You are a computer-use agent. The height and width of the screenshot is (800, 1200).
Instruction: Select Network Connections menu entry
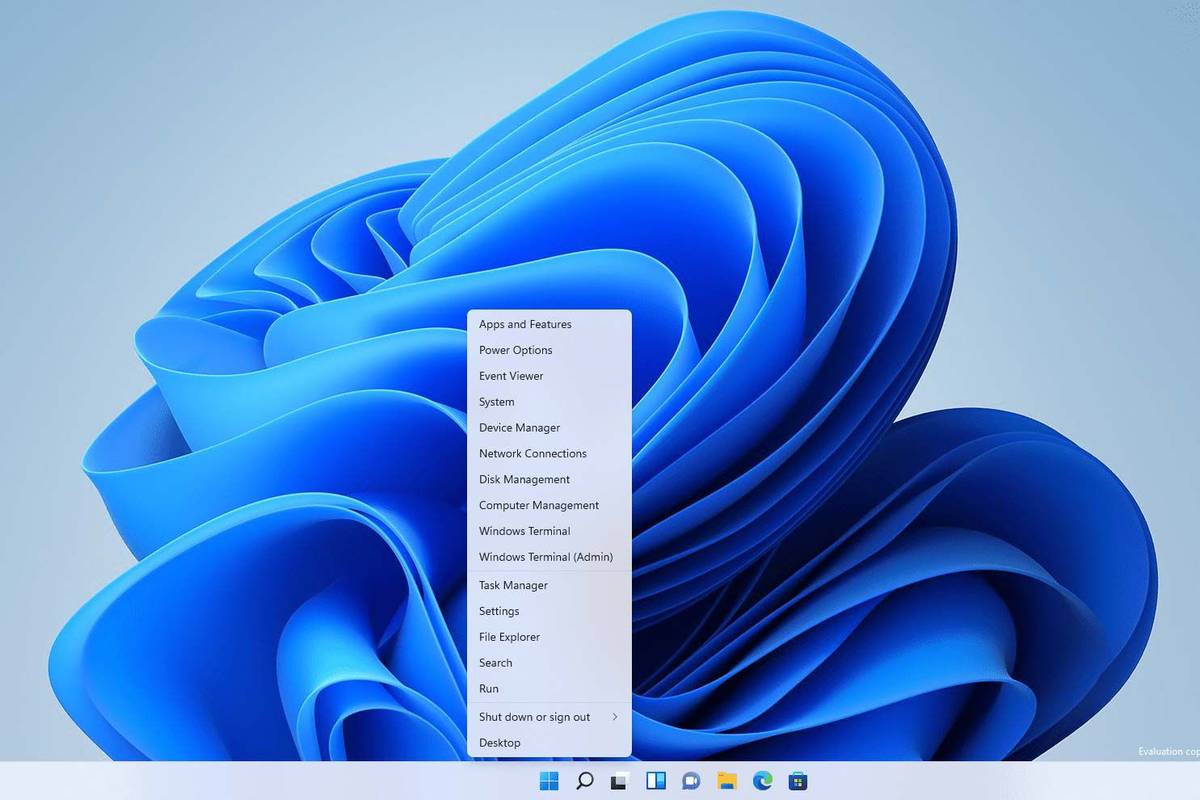[x=532, y=454]
